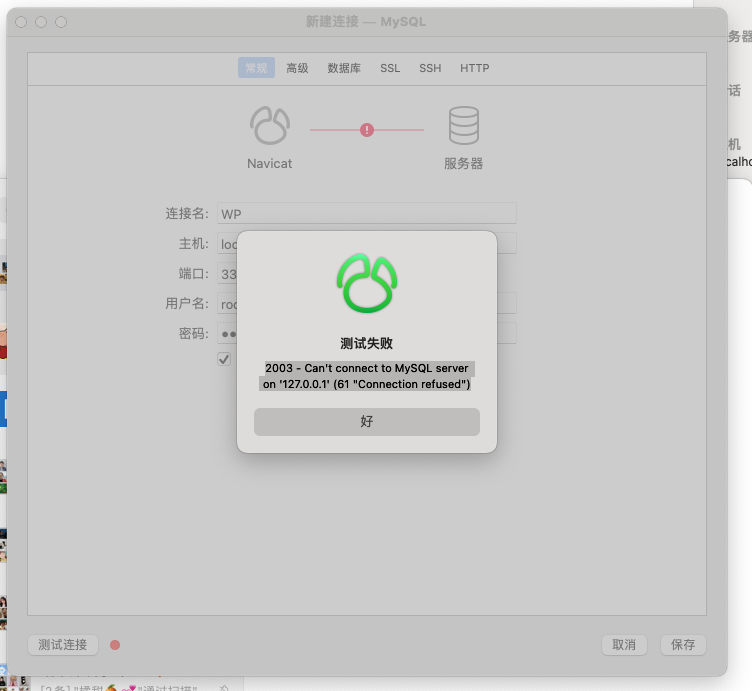
Task: Click the close button of the 新建连接 window
Action: pyautogui.click(x=21, y=22)
